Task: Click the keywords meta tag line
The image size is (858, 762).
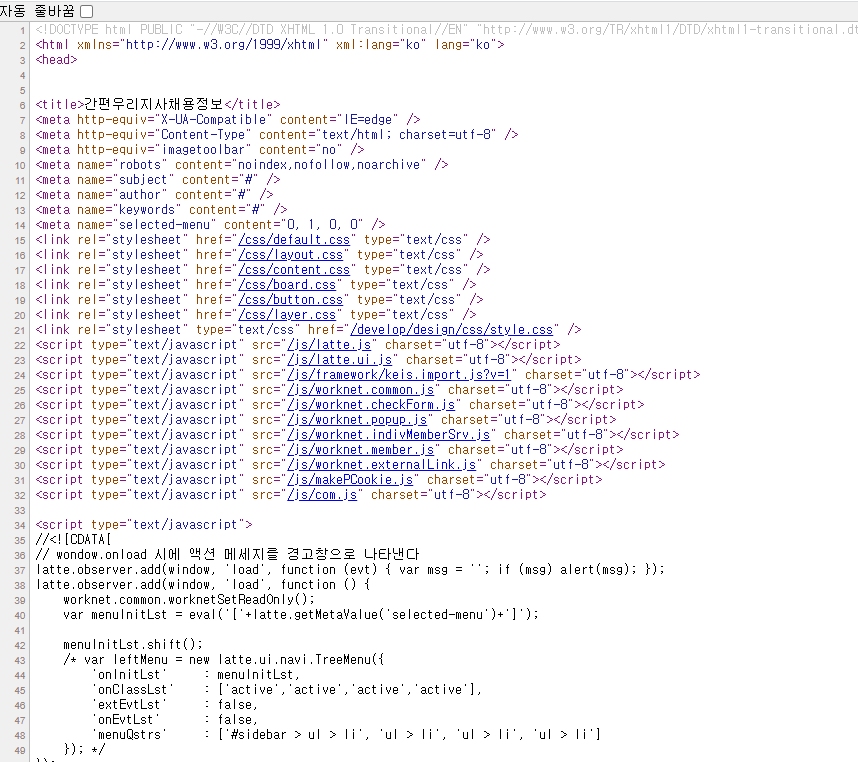Action: click(x=161, y=210)
